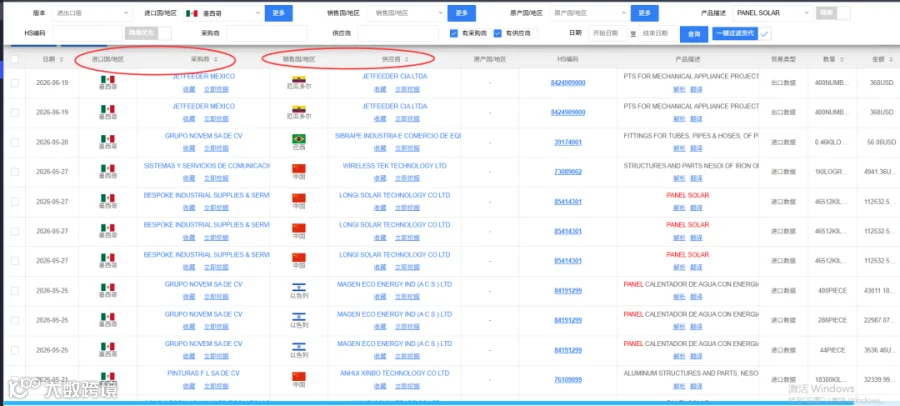Open the 开始日期 date field
Screen dimensions: 900x406
608,33
